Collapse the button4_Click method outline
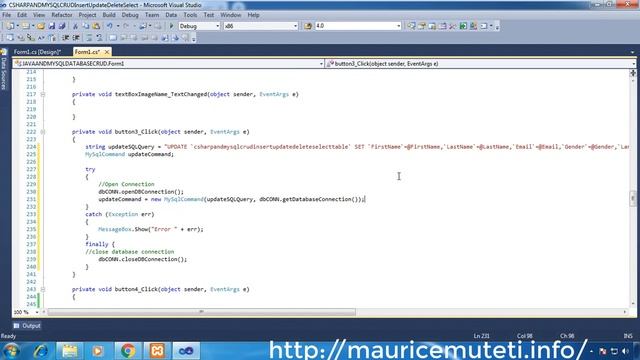The height and width of the screenshot is (360, 640). [x=42, y=289]
